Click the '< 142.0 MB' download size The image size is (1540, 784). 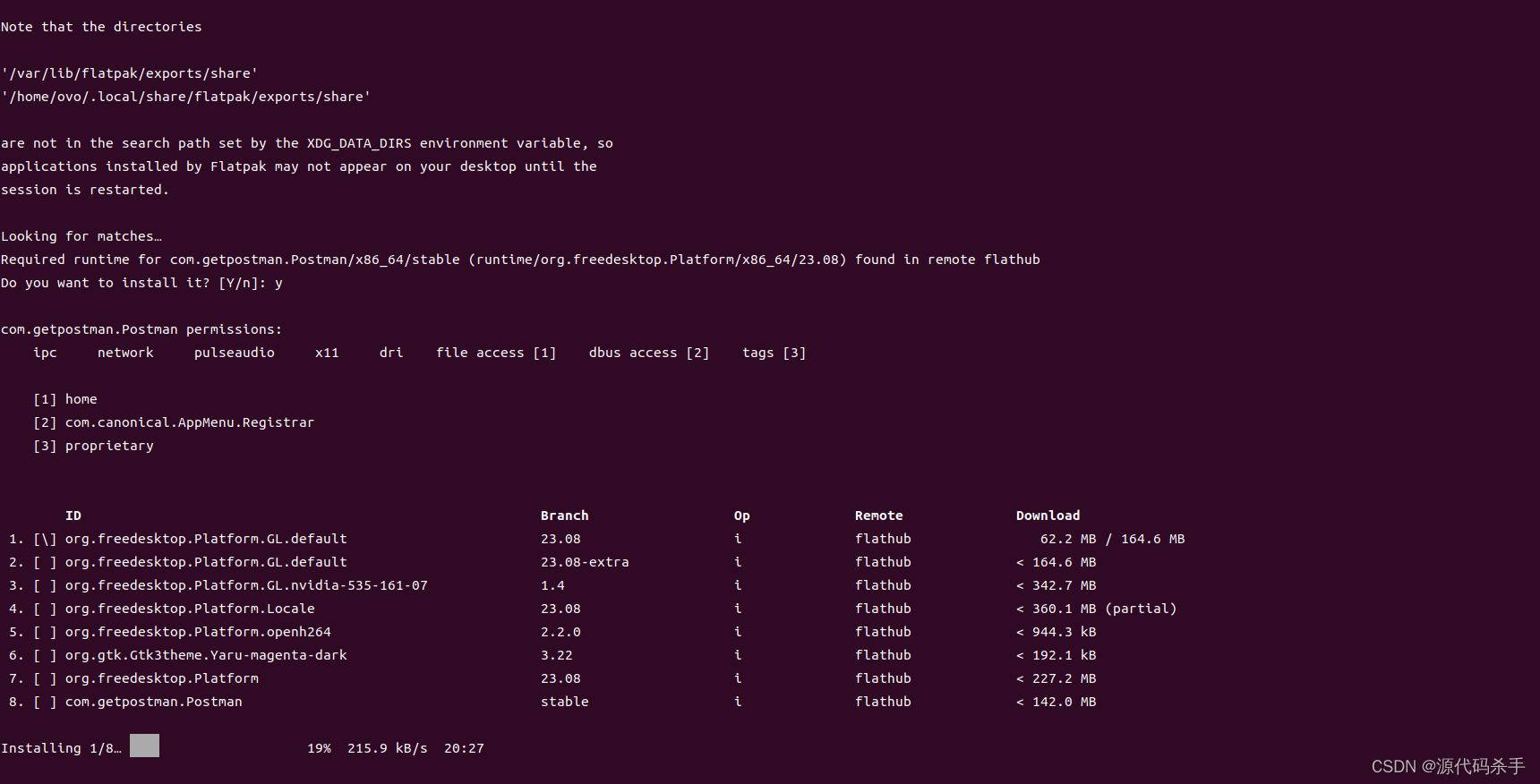[1057, 702]
